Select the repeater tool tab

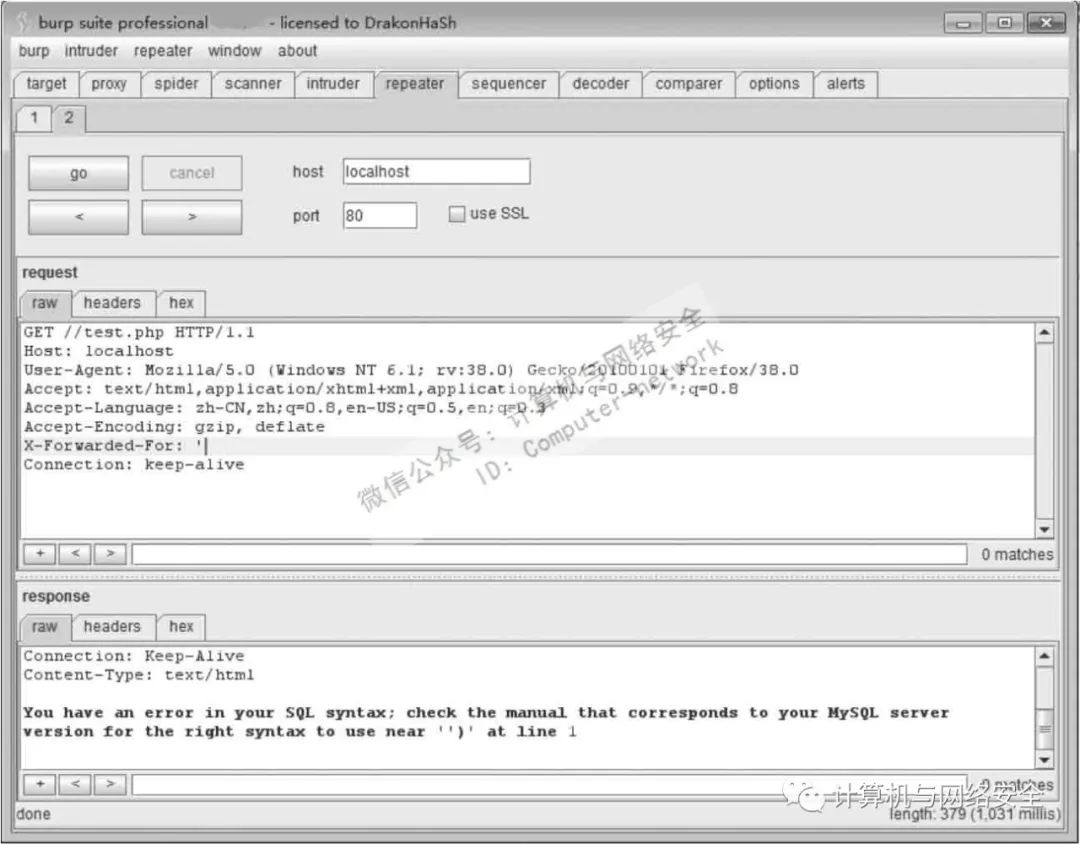(415, 84)
